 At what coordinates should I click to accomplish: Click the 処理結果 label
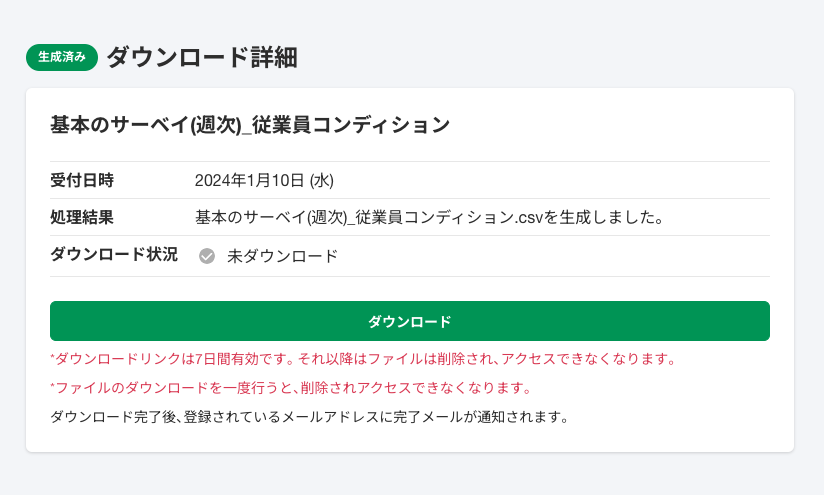pyautogui.click(x=82, y=217)
